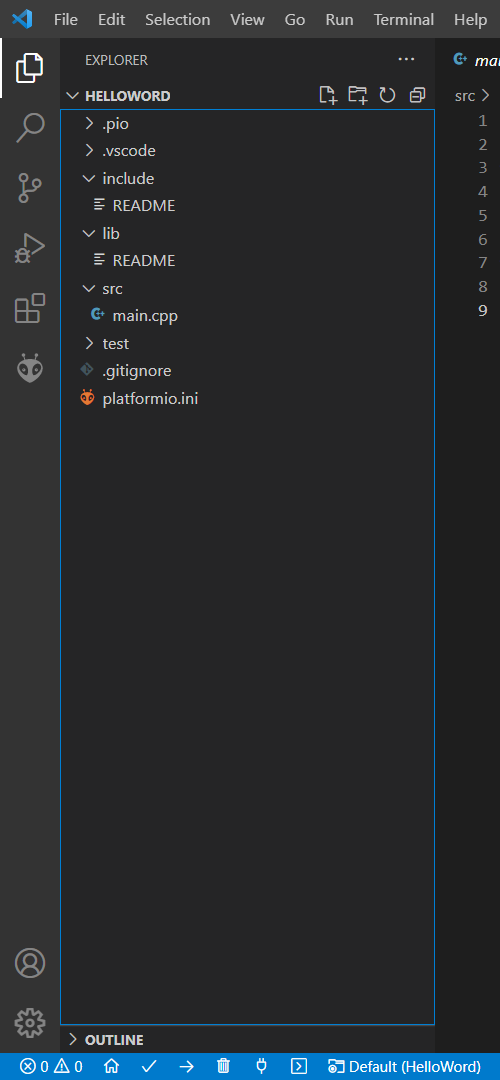Click the New File icon in explorer header

click(x=328, y=95)
